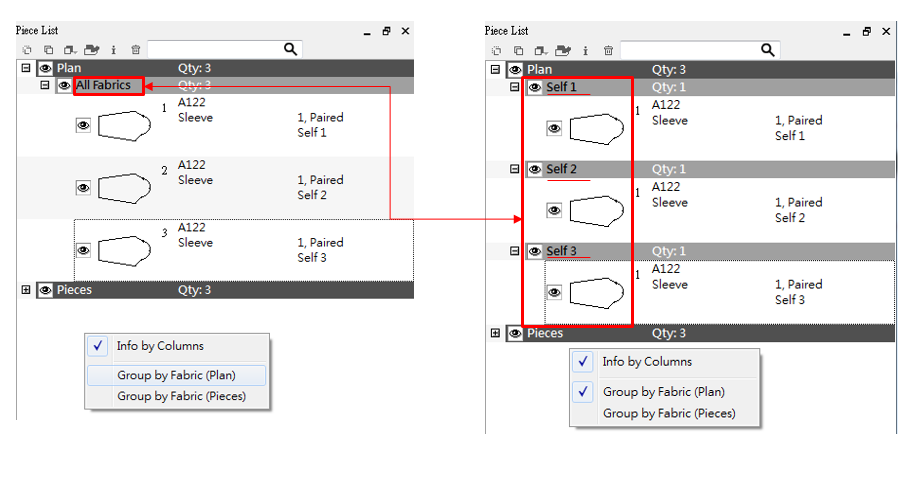Image resolution: width=914 pixels, height=477 pixels.
Task: Select the Self 3 group header
Action: coord(561,251)
